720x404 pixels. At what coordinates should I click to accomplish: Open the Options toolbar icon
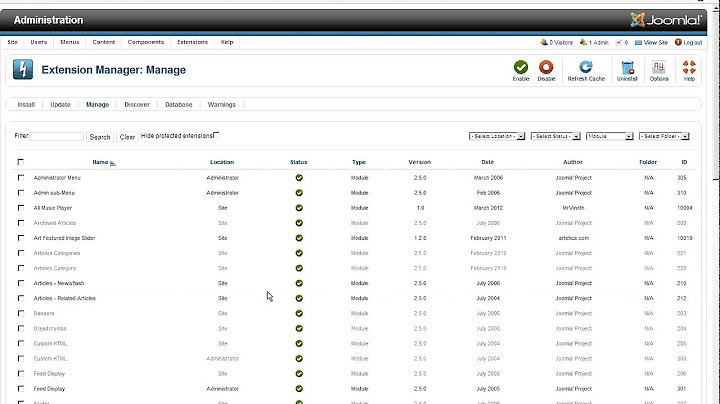click(x=658, y=67)
